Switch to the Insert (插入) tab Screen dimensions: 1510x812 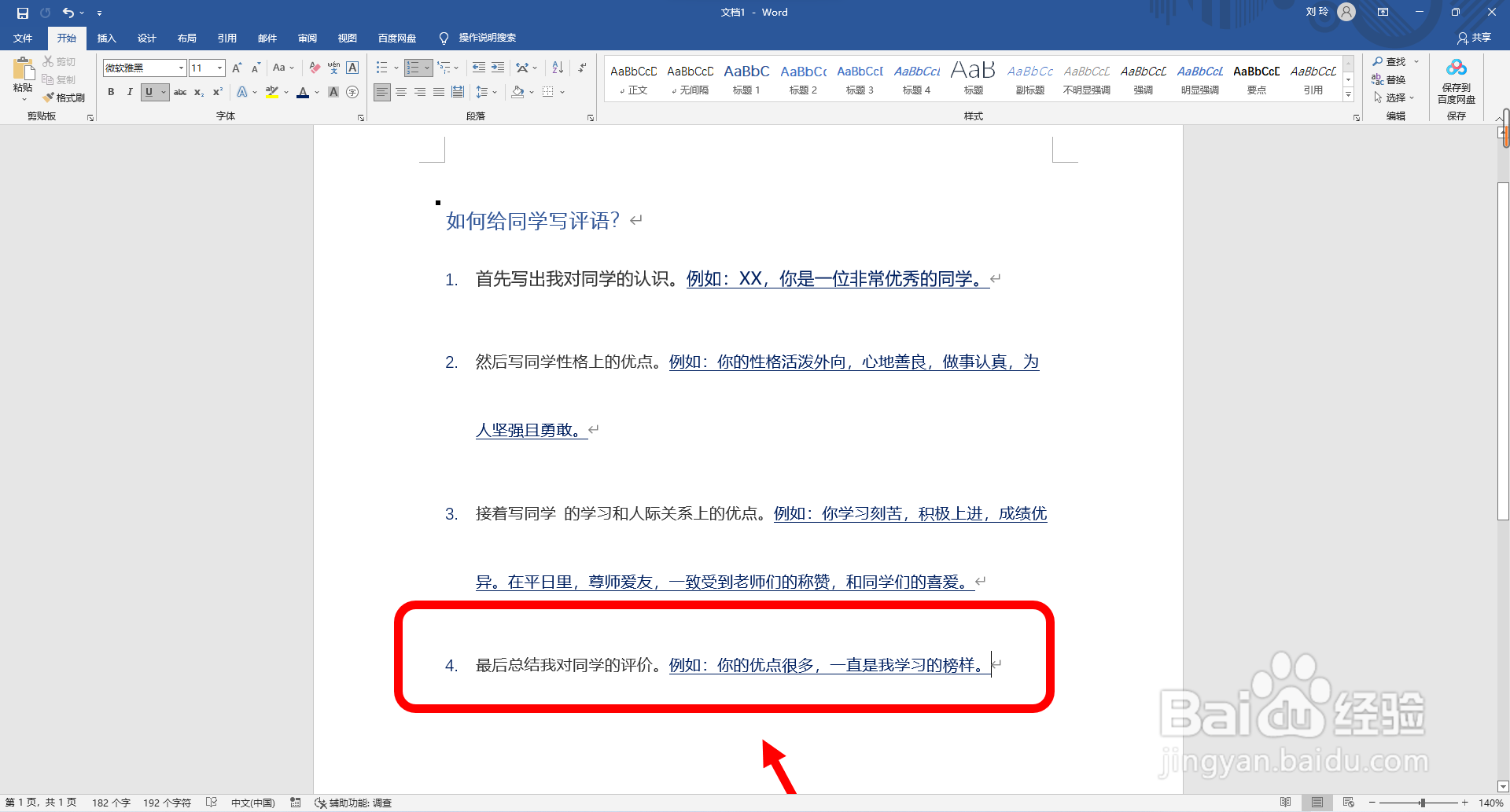point(106,38)
